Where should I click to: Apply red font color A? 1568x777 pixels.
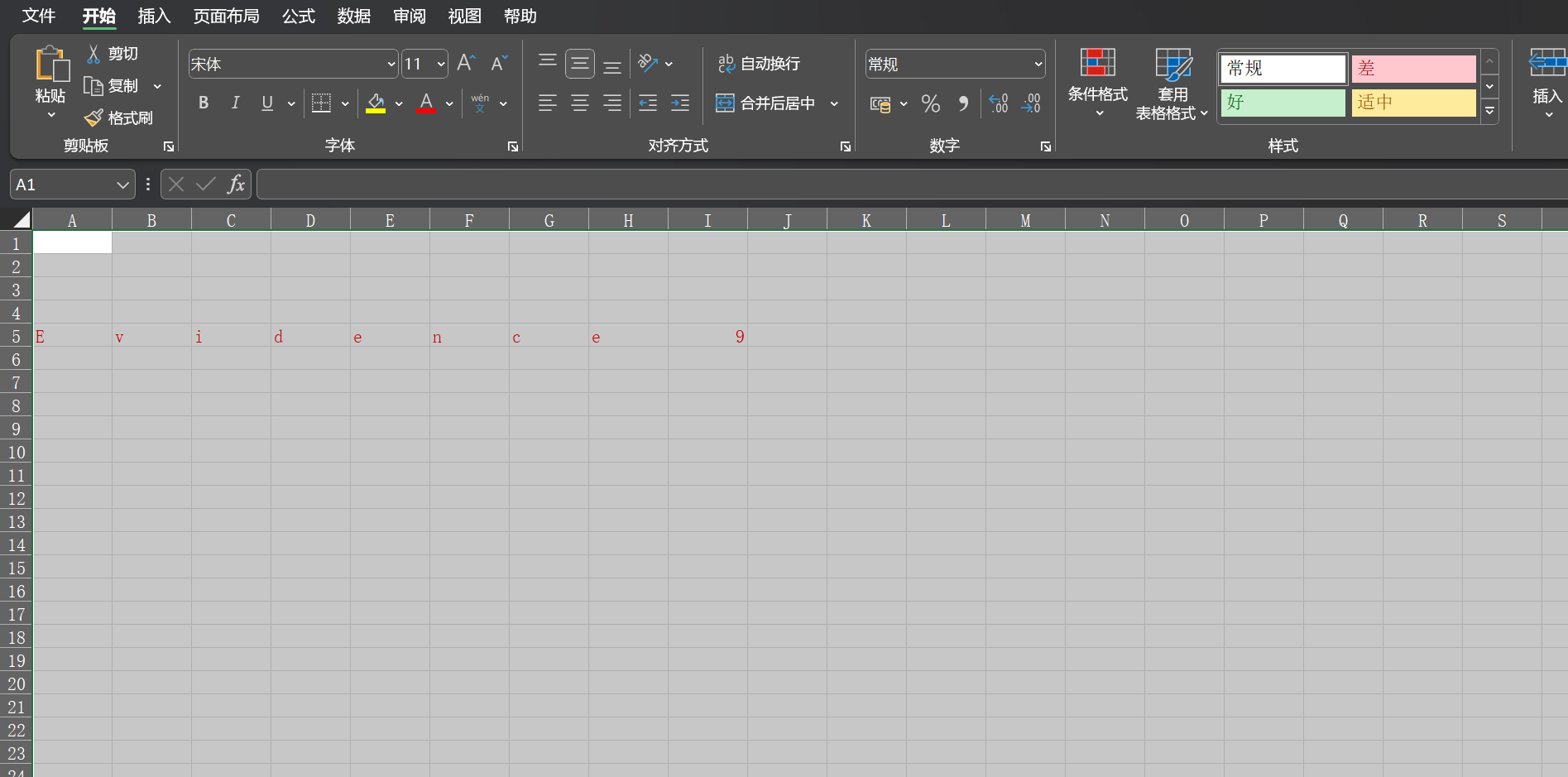[x=426, y=103]
